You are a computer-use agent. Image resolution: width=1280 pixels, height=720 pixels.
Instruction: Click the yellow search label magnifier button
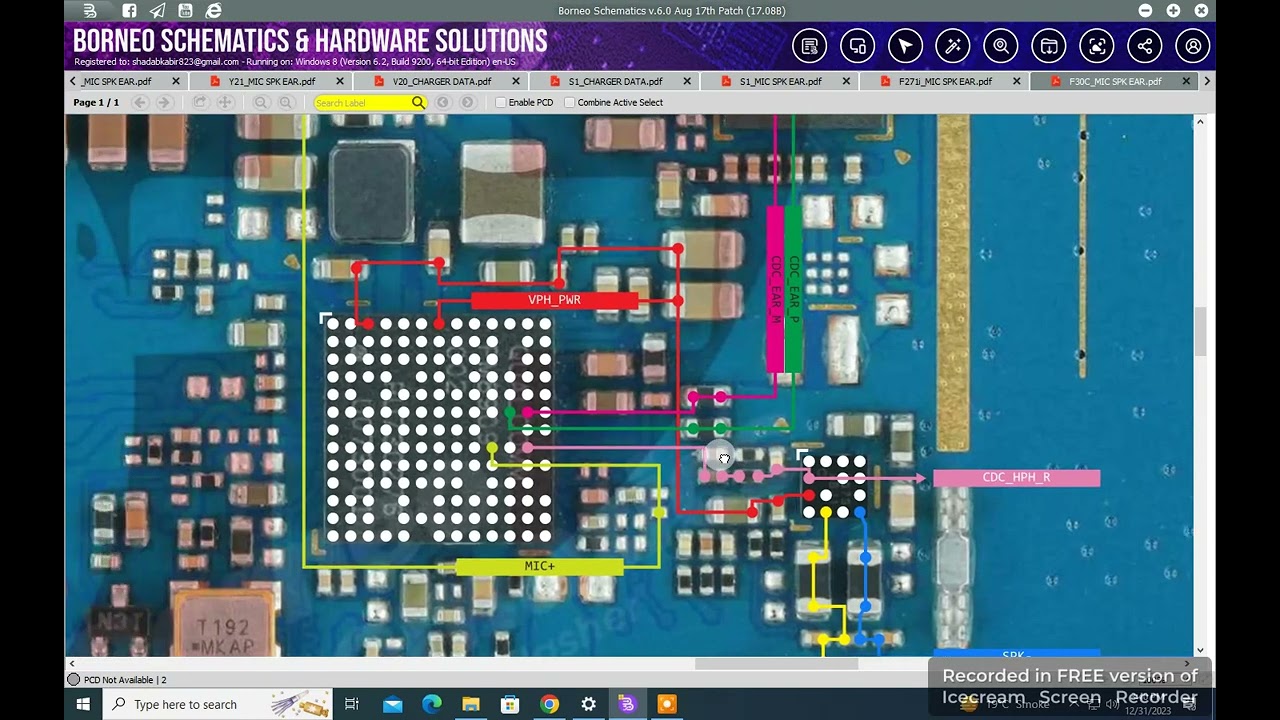[x=418, y=102]
